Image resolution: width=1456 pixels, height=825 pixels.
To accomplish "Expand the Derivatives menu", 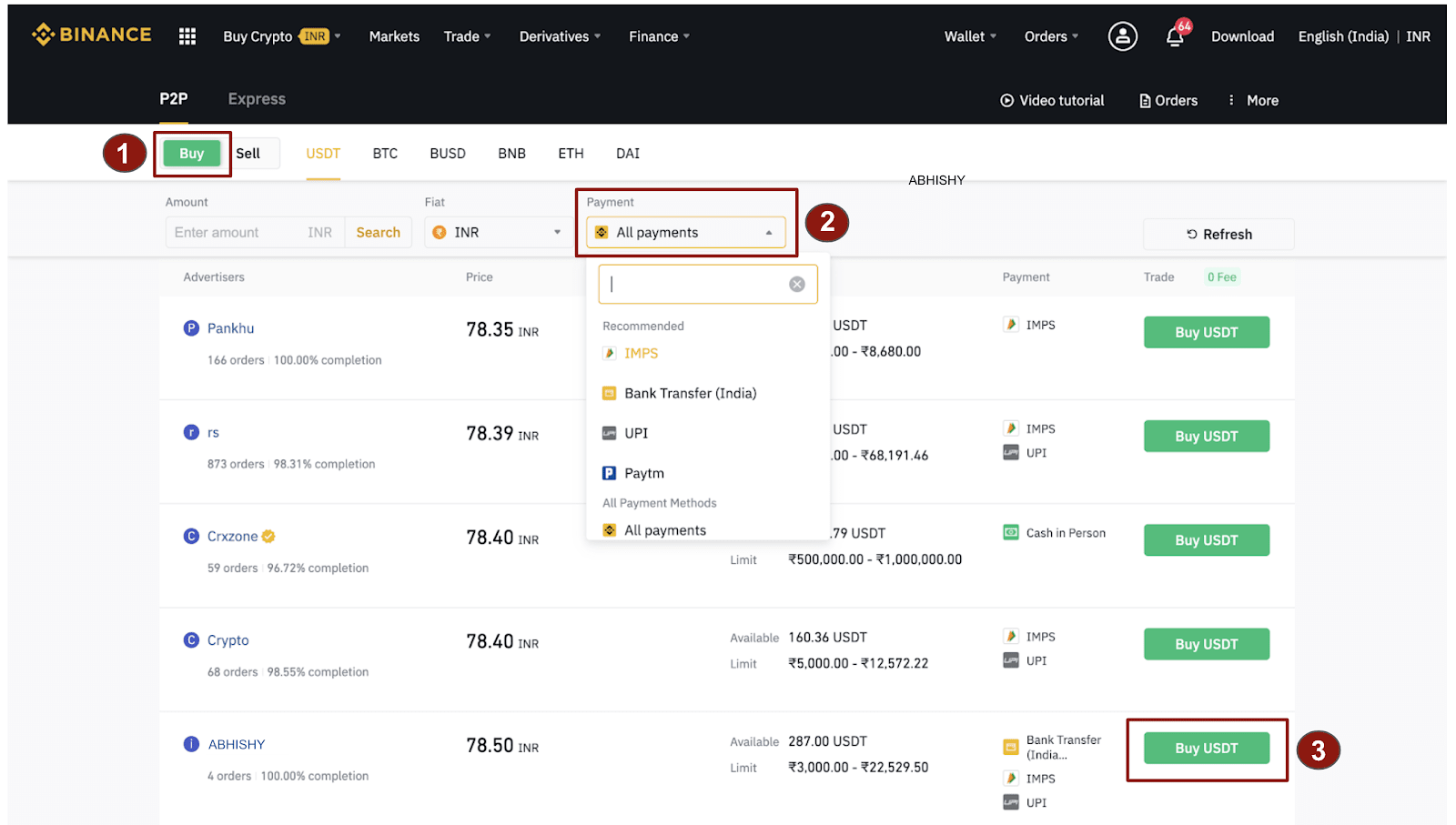I will (559, 36).
